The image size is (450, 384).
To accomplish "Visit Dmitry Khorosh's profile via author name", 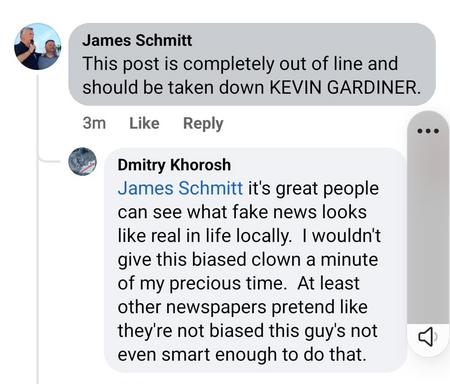I will tap(174, 165).
